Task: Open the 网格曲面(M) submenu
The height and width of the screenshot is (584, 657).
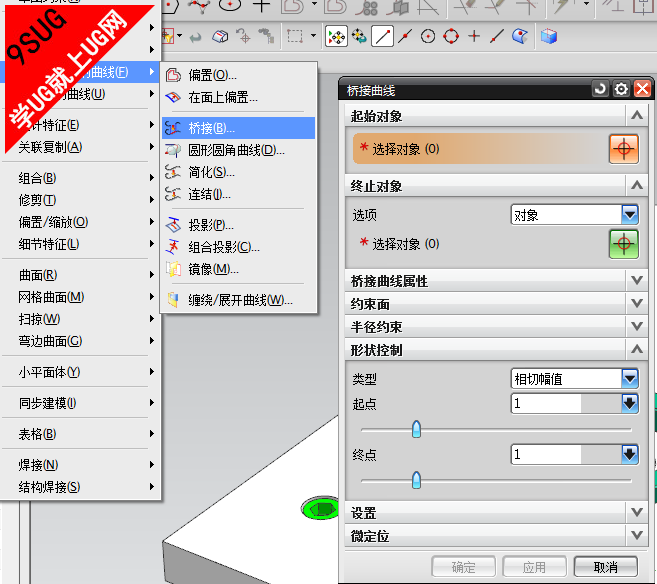Action: pyautogui.click(x=79, y=297)
